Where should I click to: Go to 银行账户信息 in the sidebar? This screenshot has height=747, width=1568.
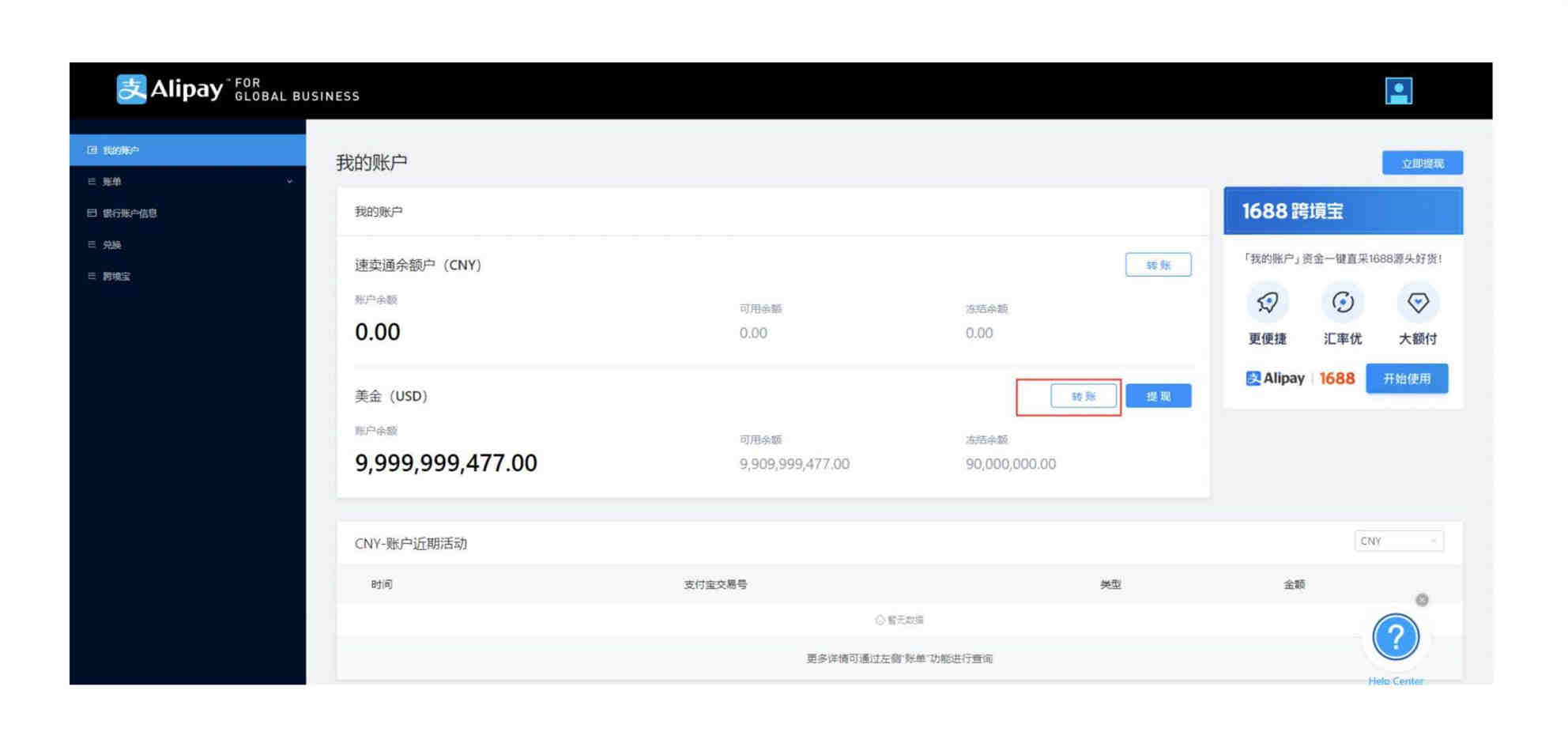[187, 213]
